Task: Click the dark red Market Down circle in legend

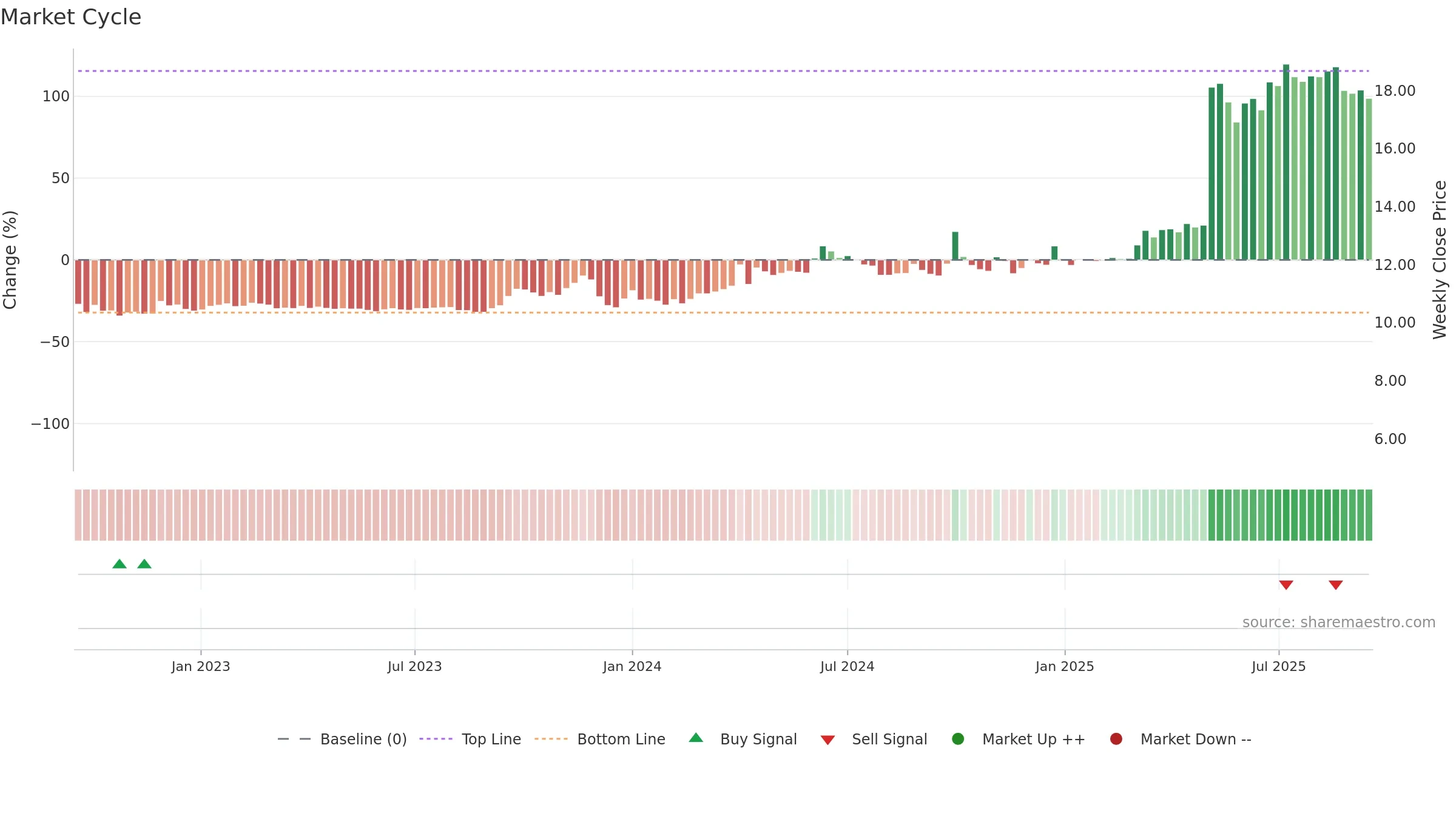Action: pyautogui.click(x=1116, y=739)
